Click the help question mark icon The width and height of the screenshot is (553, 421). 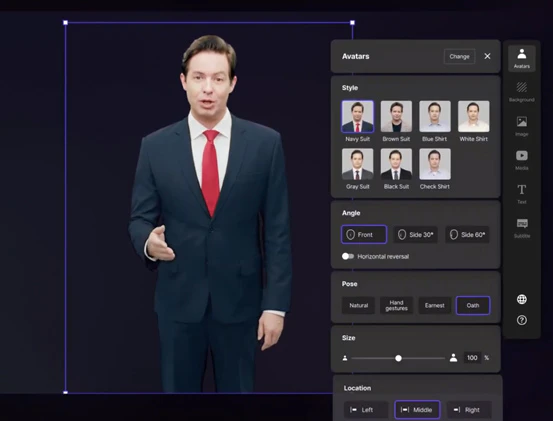tap(522, 320)
